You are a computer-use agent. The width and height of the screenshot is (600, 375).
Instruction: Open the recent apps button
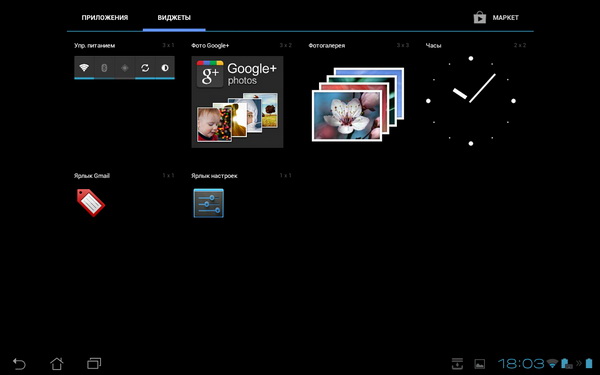pos(94,363)
